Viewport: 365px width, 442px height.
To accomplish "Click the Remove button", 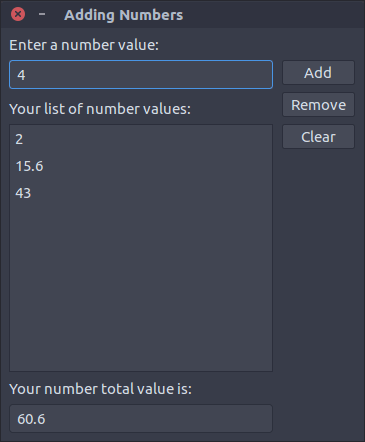I will (x=318, y=105).
